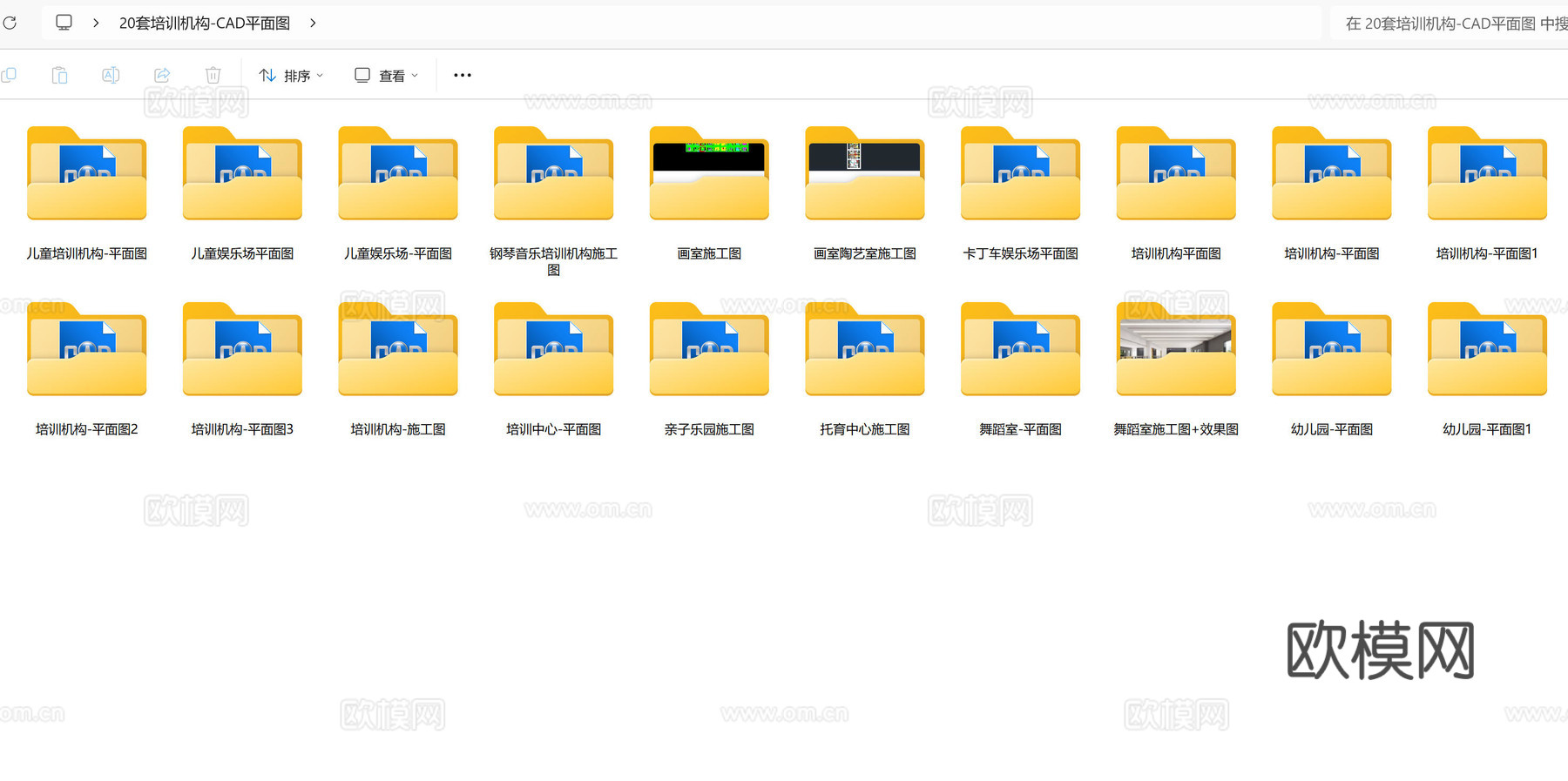1568x781 pixels.
Task: Select folder 儿童娱乐场平面图
Action: (x=242, y=193)
